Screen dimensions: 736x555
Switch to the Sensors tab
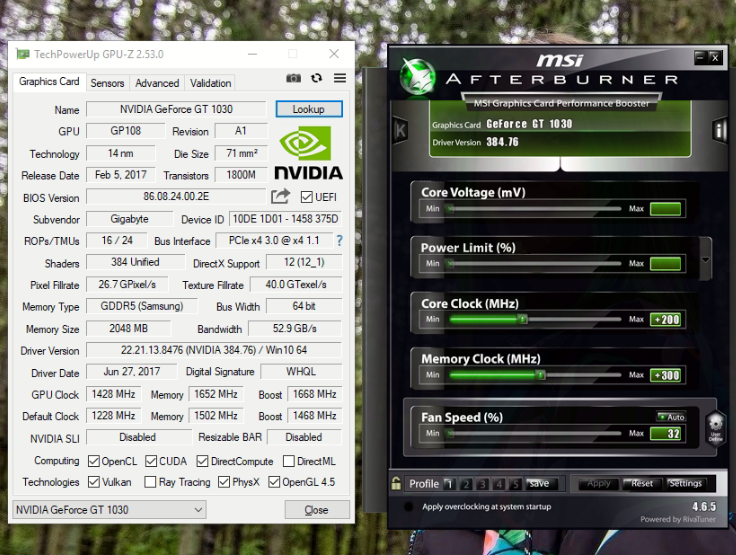(107, 83)
